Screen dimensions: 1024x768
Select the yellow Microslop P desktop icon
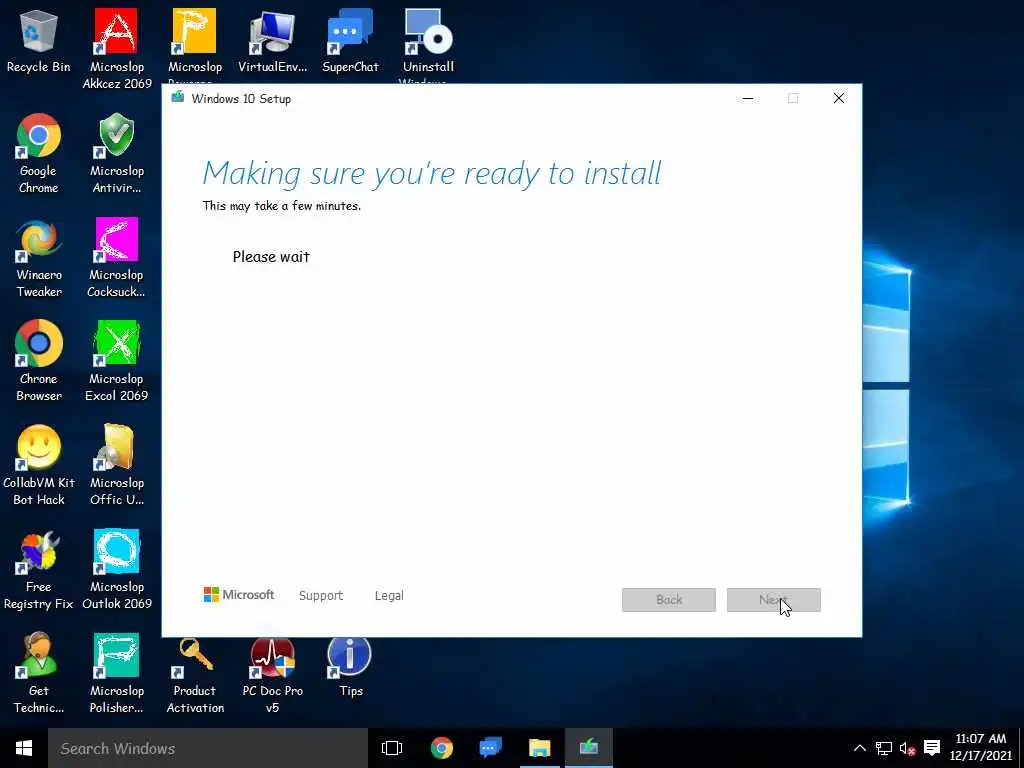click(x=195, y=40)
